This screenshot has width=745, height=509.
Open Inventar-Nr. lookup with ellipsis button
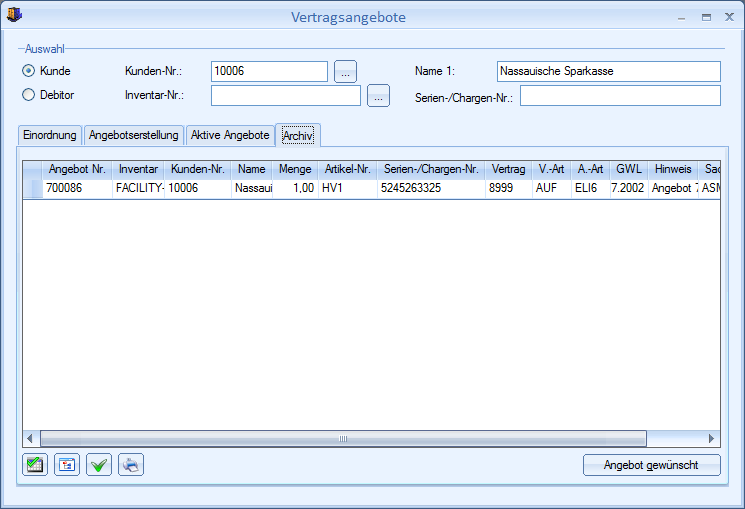(x=378, y=96)
